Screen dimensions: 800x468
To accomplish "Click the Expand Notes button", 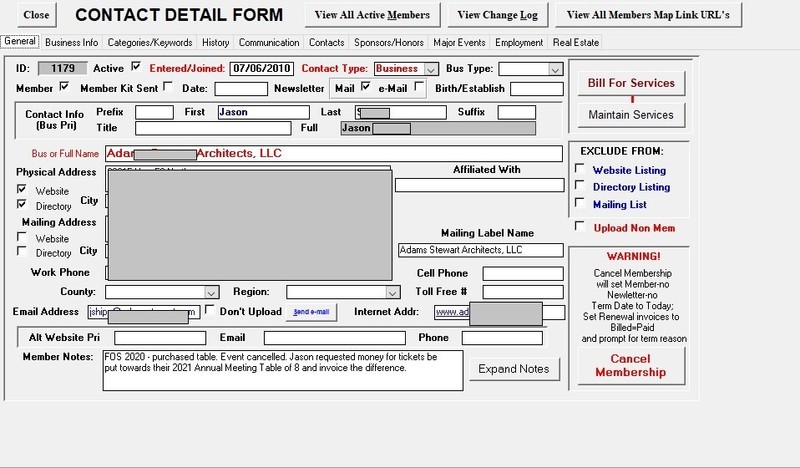I will pyautogui.click(x=514, y=368).
